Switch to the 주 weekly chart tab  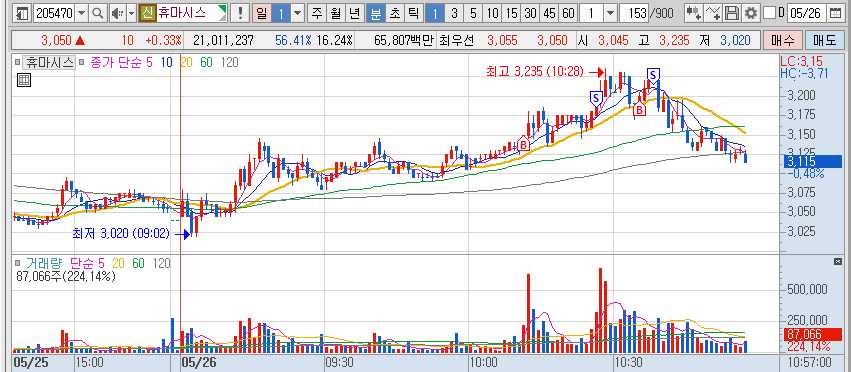click(x=316, y=13)
